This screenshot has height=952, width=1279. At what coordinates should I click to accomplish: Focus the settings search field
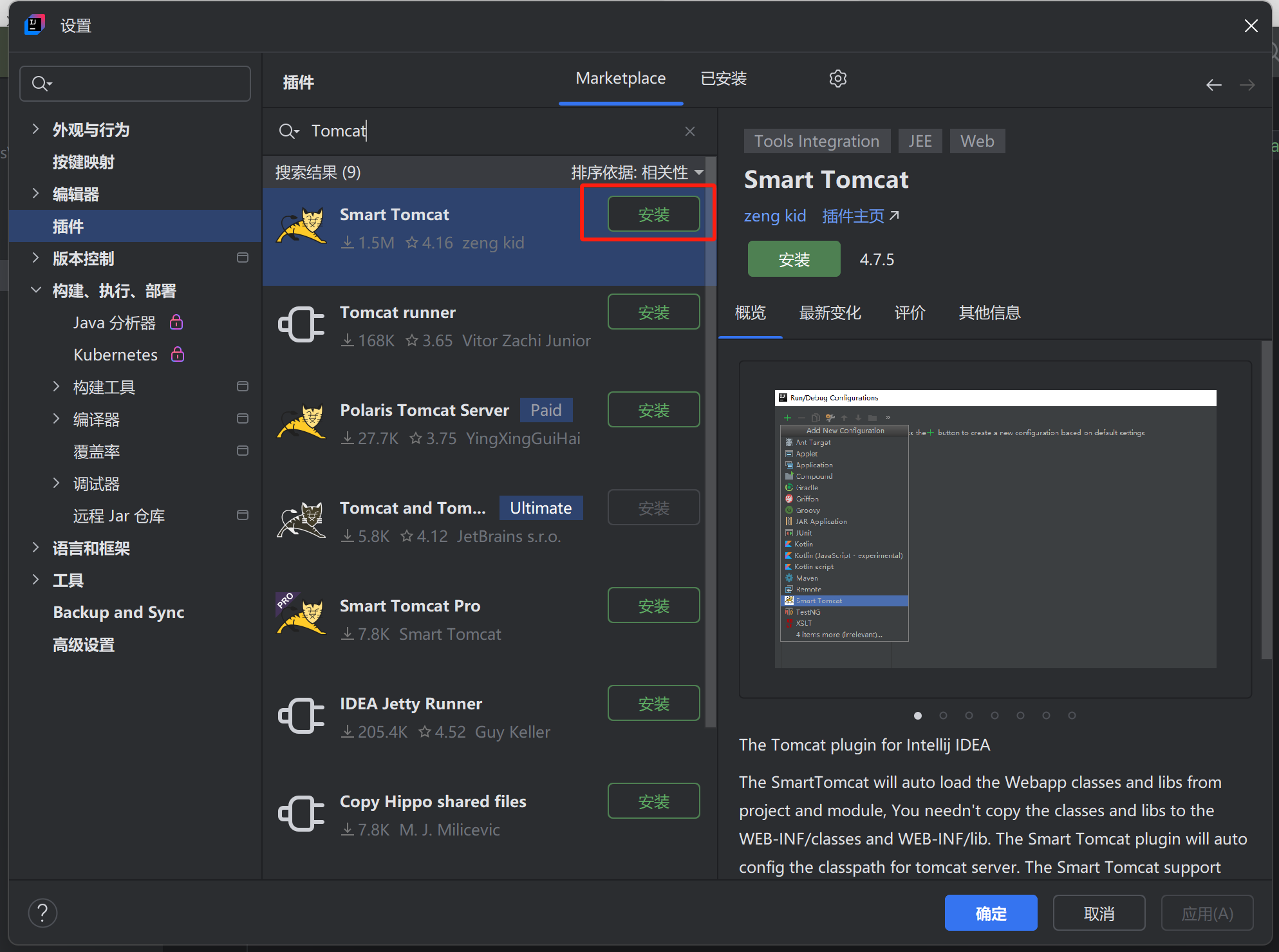(x=135, y=84)
